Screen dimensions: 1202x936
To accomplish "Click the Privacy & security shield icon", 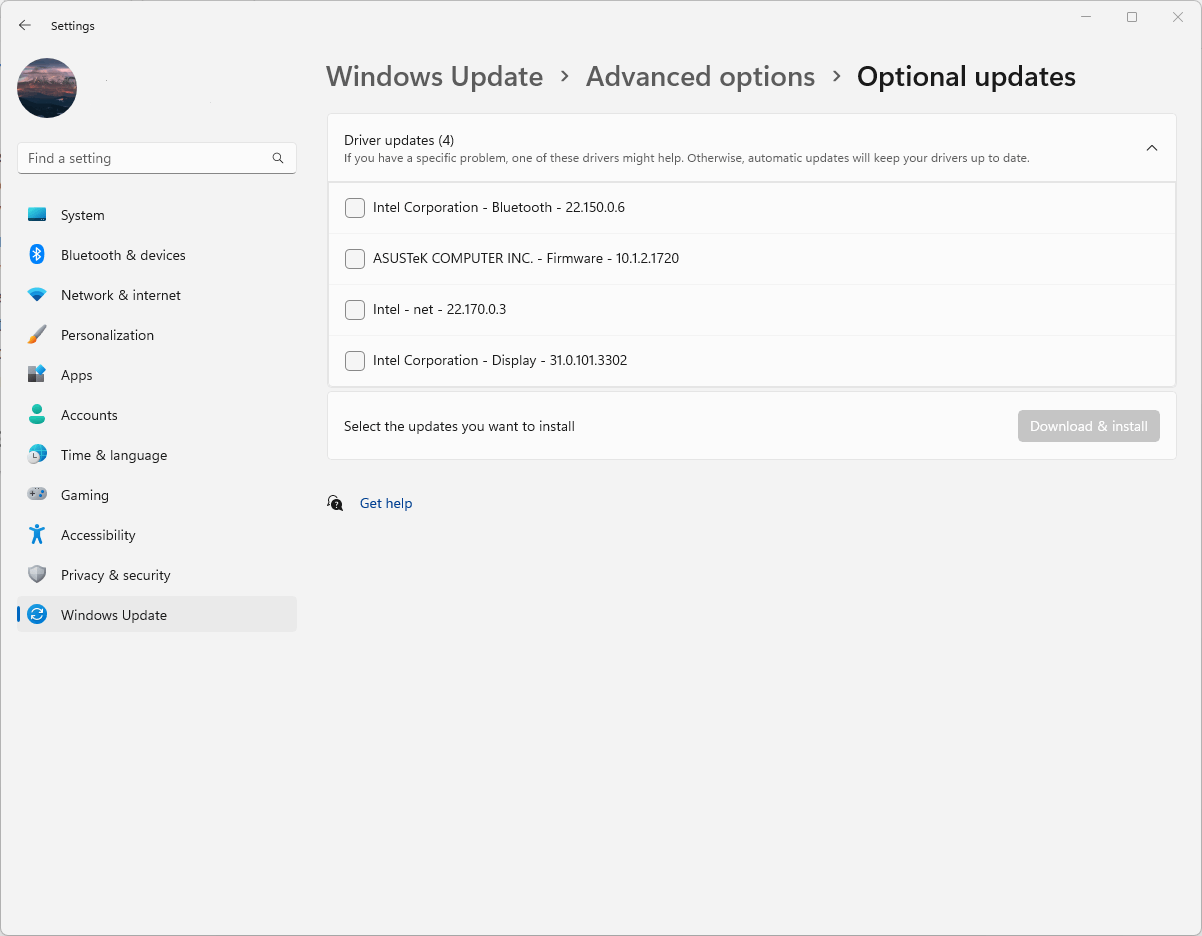I will pyautogui.click(x=37, y=575).
